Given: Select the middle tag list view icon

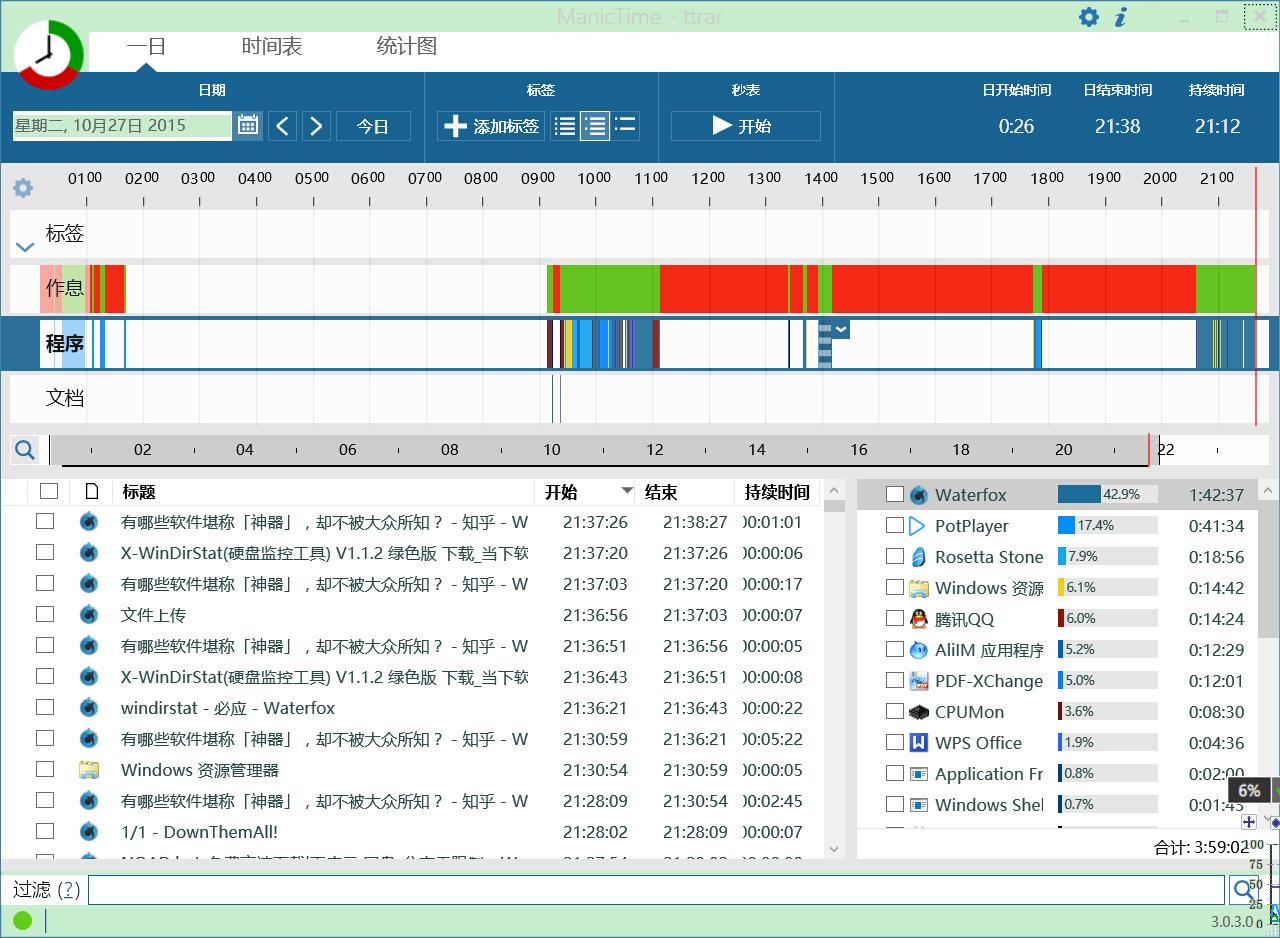Looking at the screenshot, I should (x=595, y=126).
